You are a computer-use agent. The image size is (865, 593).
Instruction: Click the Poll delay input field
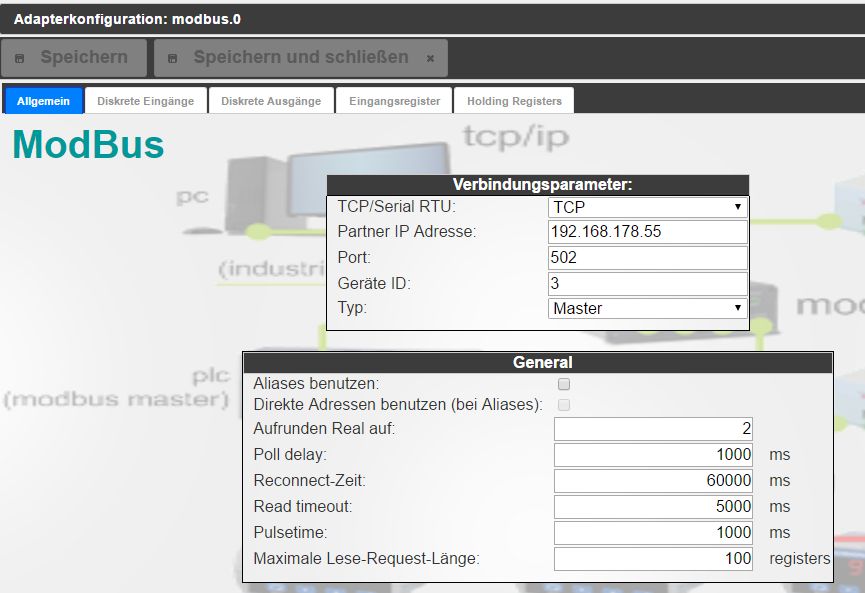point(653,455)
